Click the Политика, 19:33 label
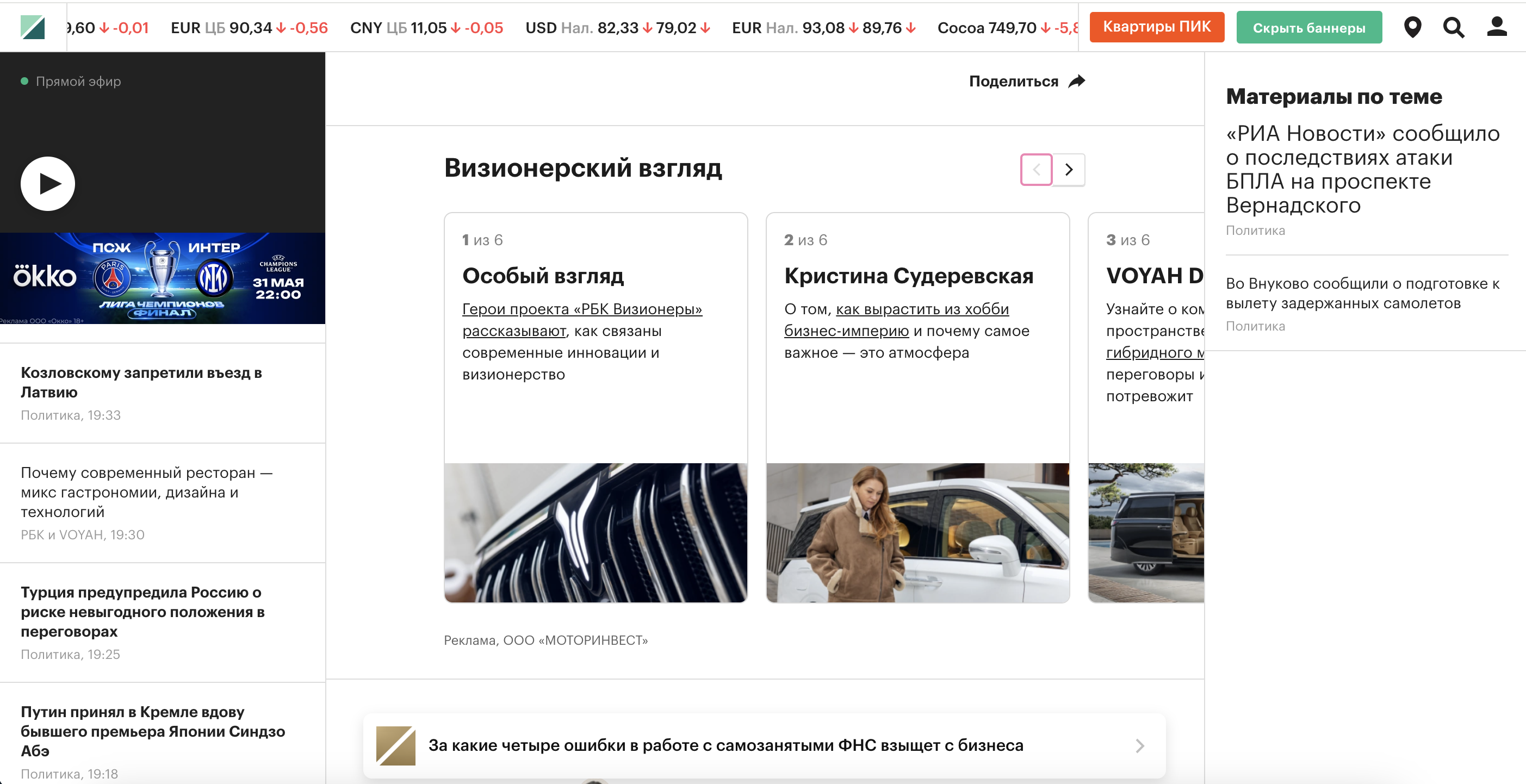1526x784 pixels. click(71, 415)
